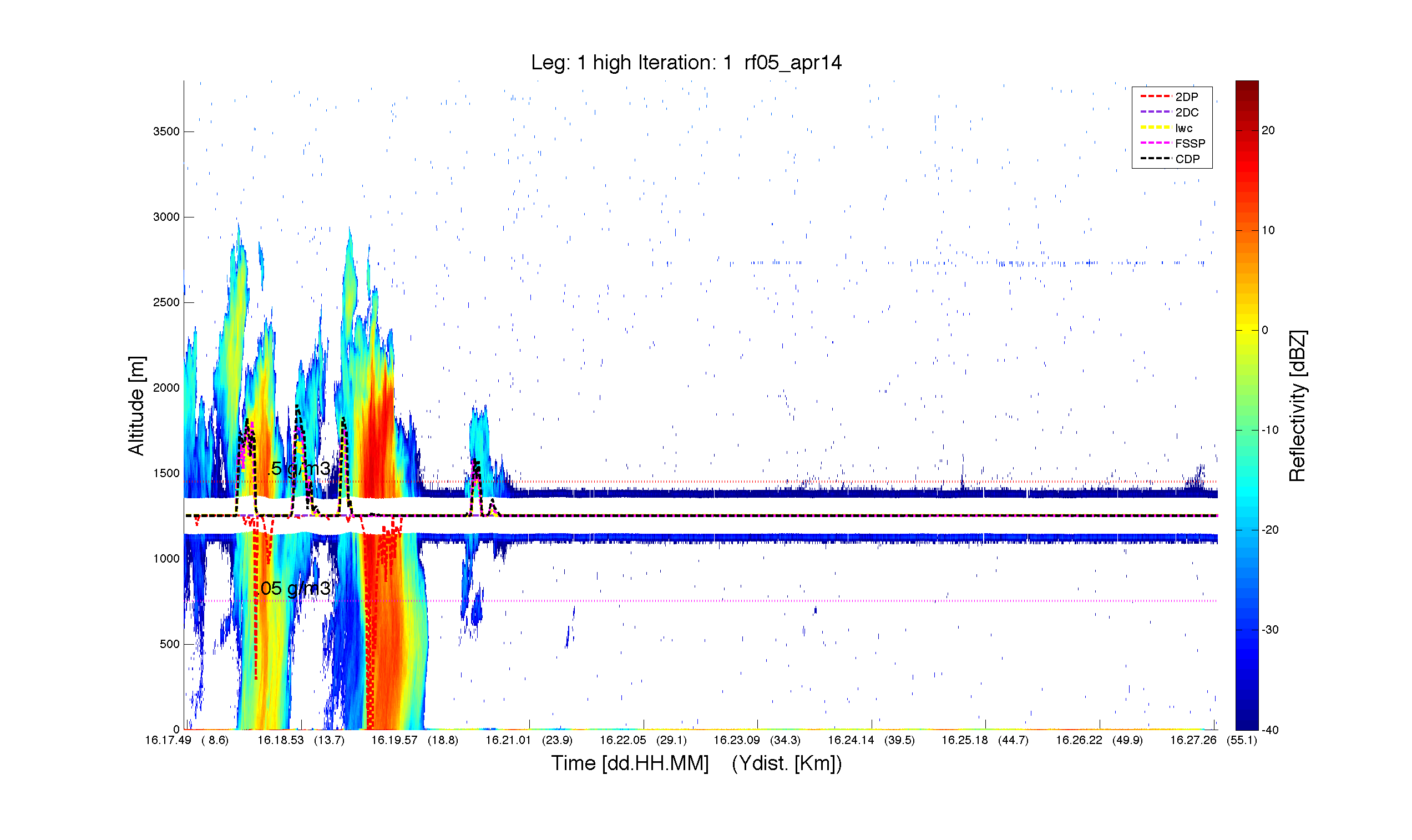Click the 'Time [dd.HH.MM] (Ydist. [Km])' axis label
Image resolution: width=1412 pixels, height=840 pixels.
(696, 763)
